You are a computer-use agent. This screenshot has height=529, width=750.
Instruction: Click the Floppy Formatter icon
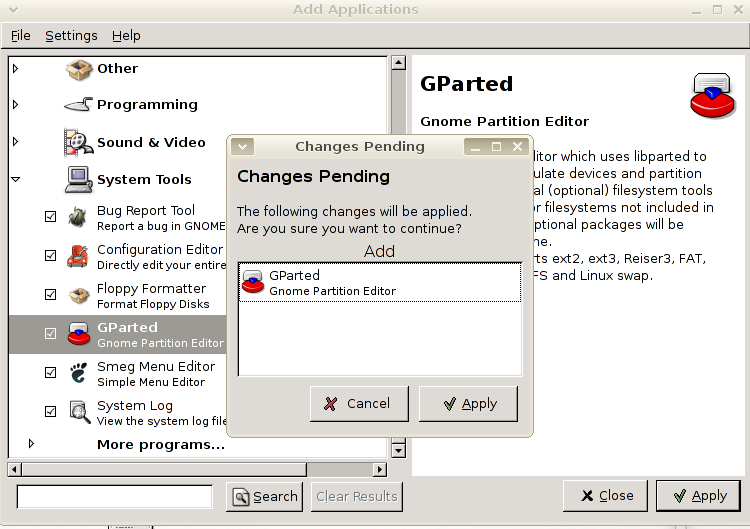(79, 295)
